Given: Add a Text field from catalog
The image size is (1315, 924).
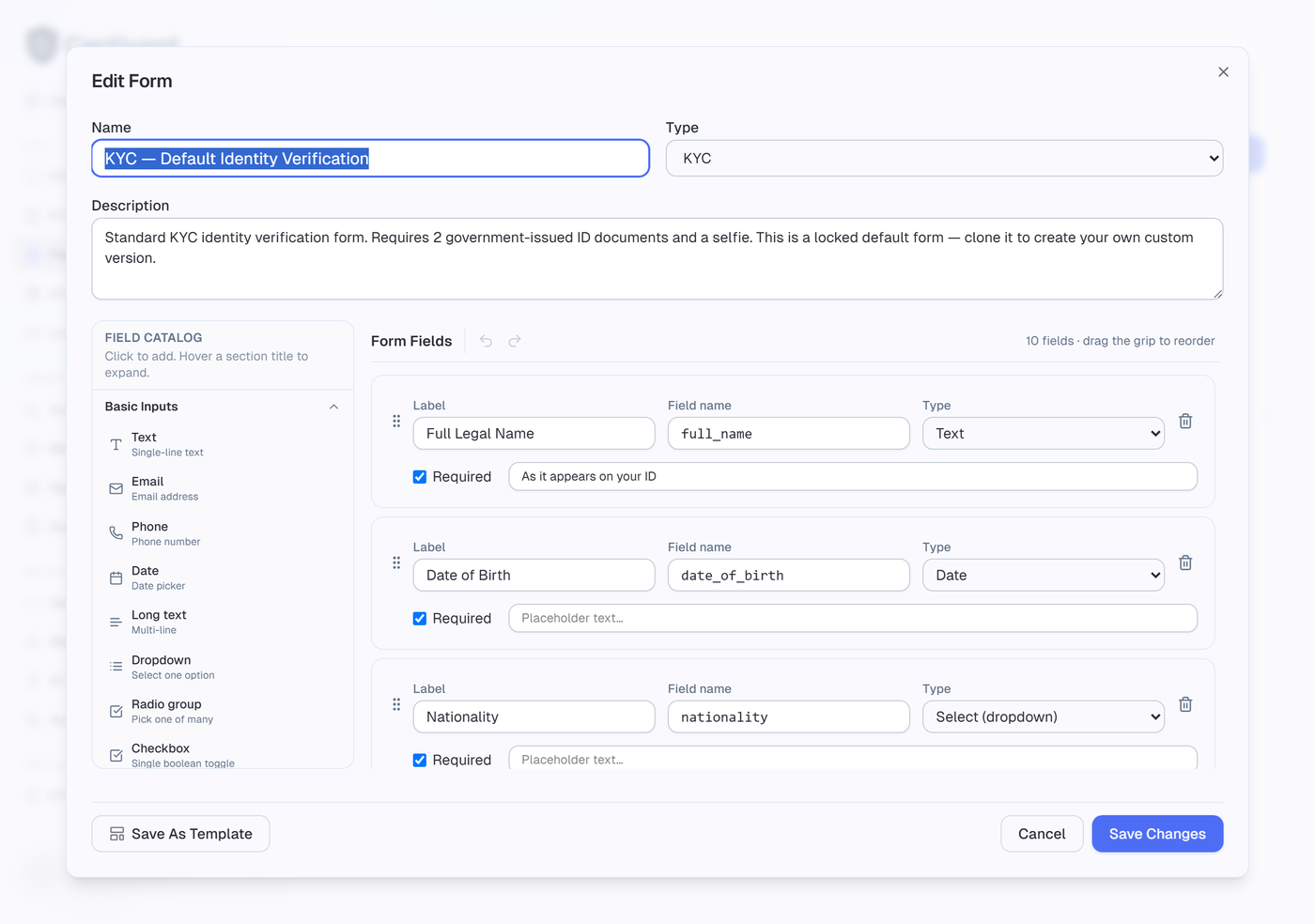Looking at the screenshot, I should [223, 444].
